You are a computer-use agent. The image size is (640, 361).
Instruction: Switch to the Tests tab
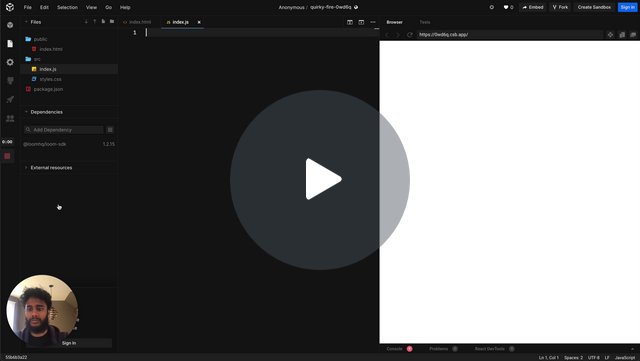[x=425, y=22]
